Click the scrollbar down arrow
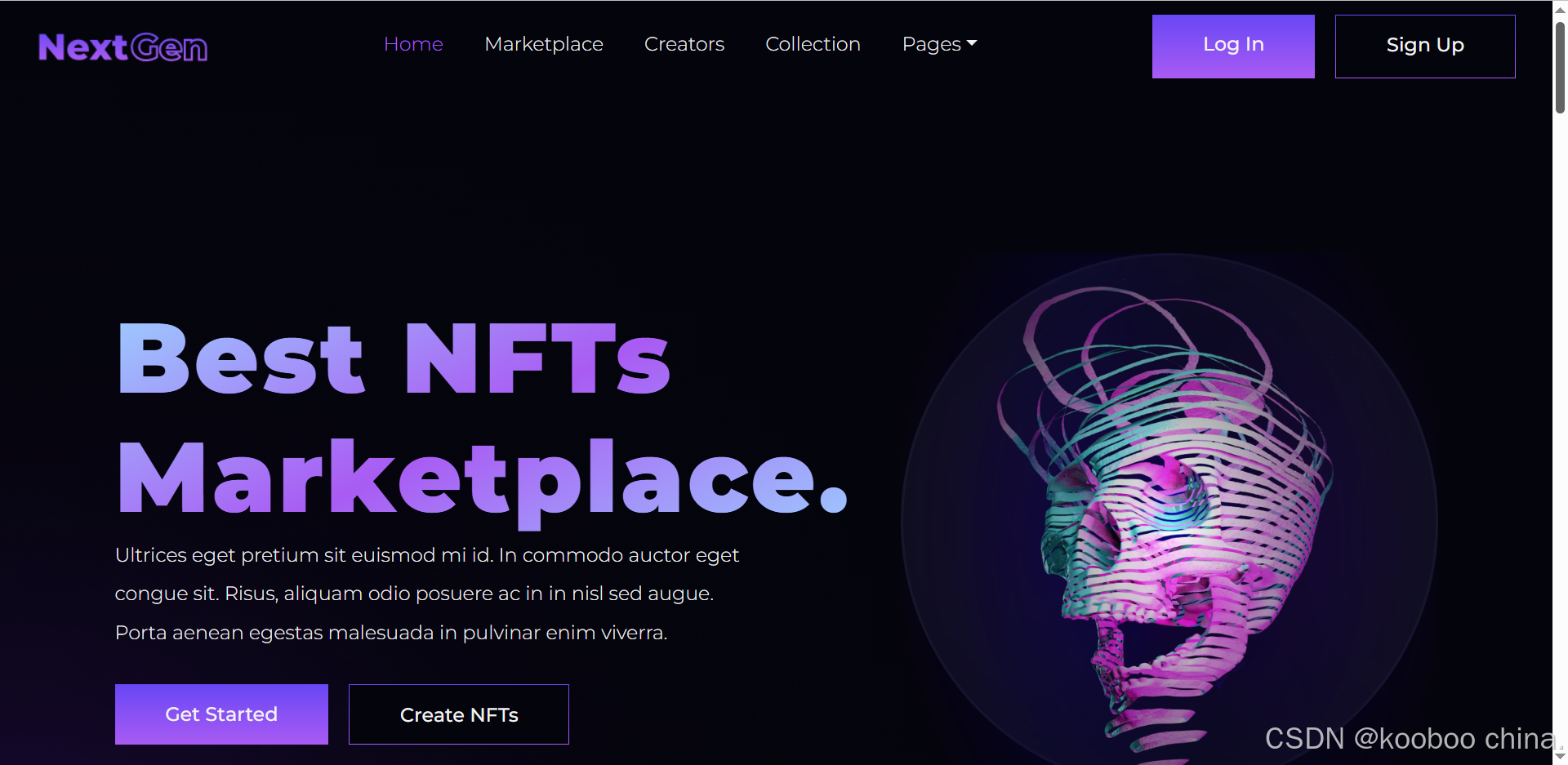 pos(1560,757)
